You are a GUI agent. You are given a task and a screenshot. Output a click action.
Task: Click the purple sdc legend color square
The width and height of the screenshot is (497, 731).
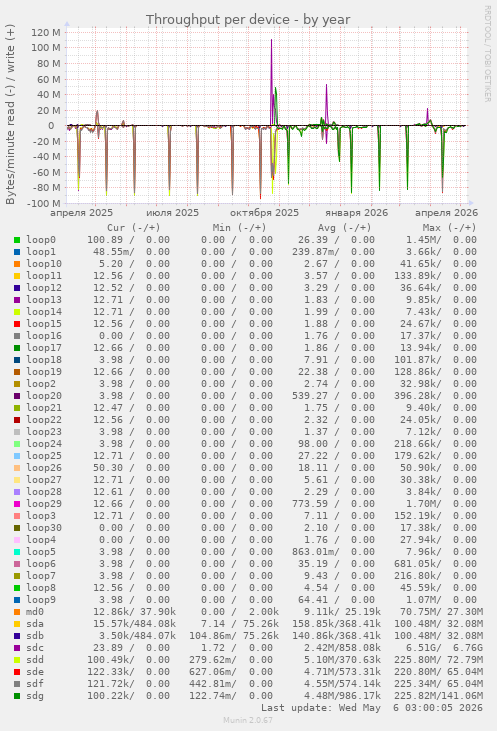pyautogui.click(x=17, y=648)
